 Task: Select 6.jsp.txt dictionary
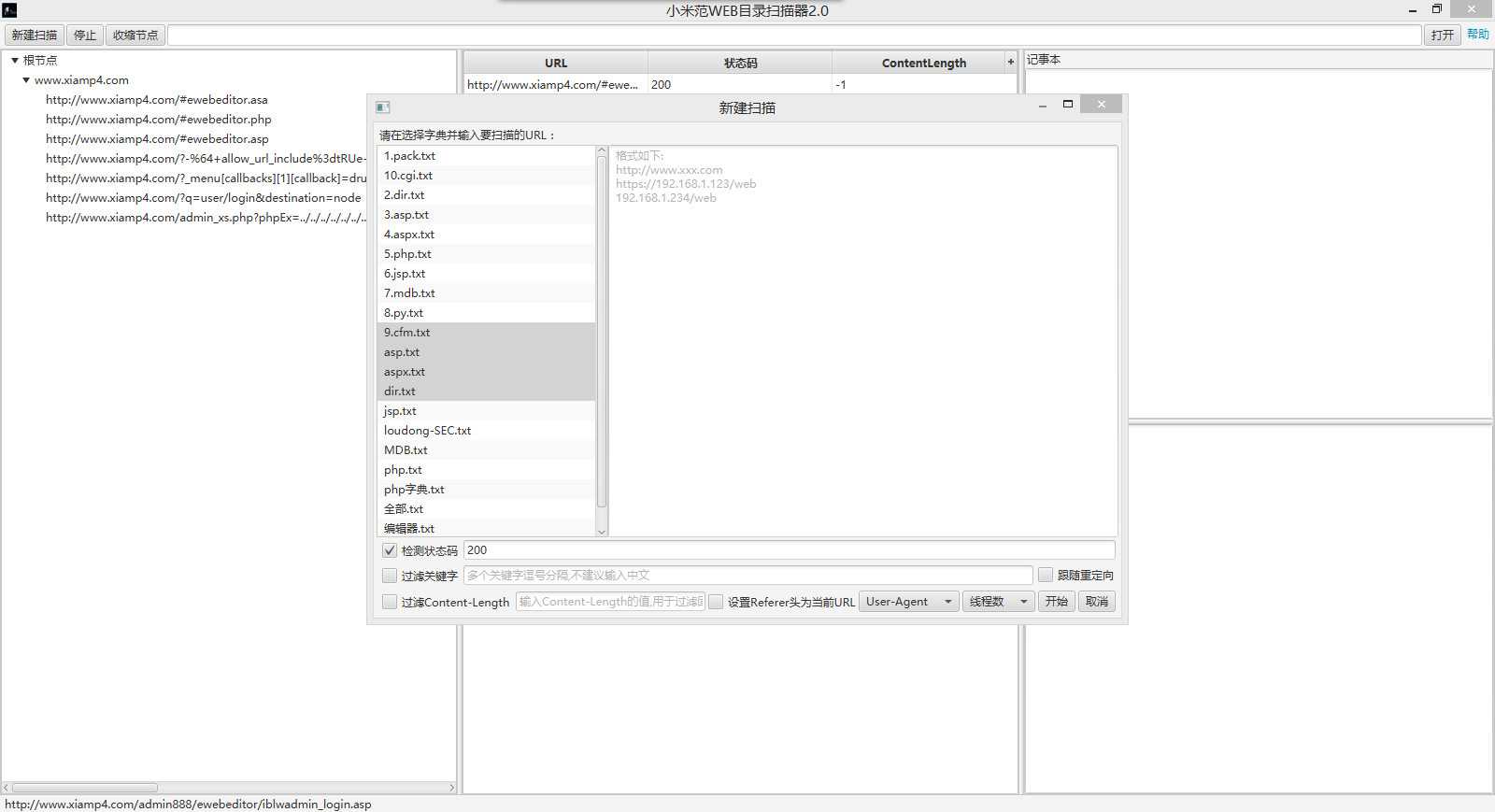point(486,274)
